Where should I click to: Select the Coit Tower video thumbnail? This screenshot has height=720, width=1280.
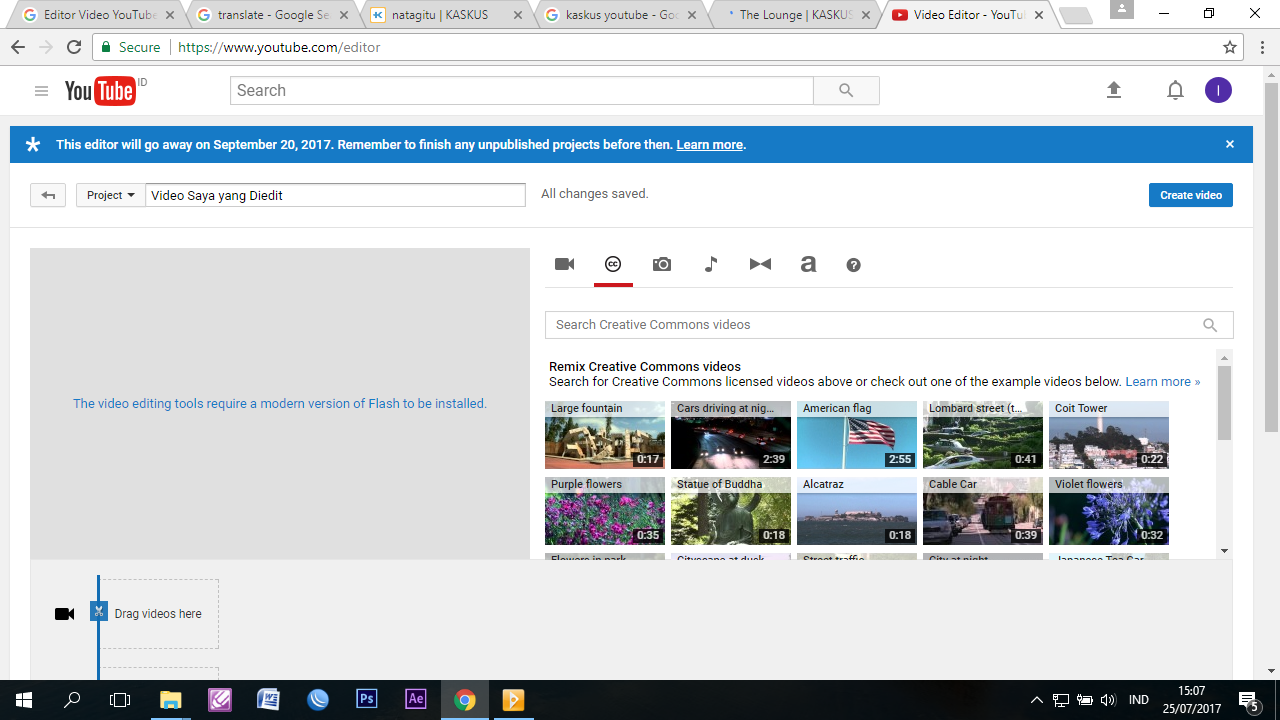(x=1109, y=435)
